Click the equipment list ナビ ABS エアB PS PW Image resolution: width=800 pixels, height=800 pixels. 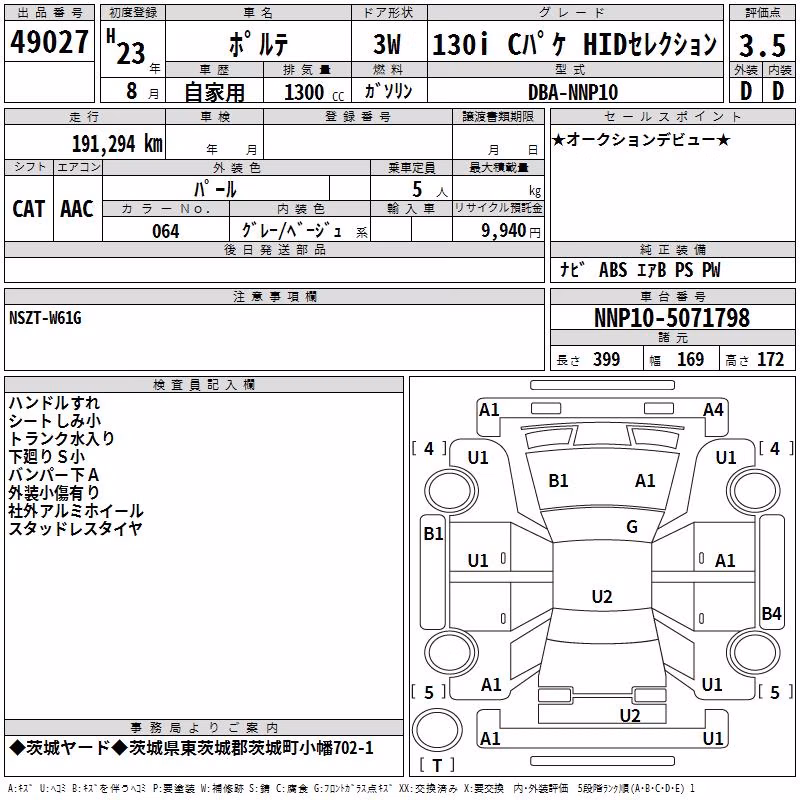(640, 270)
